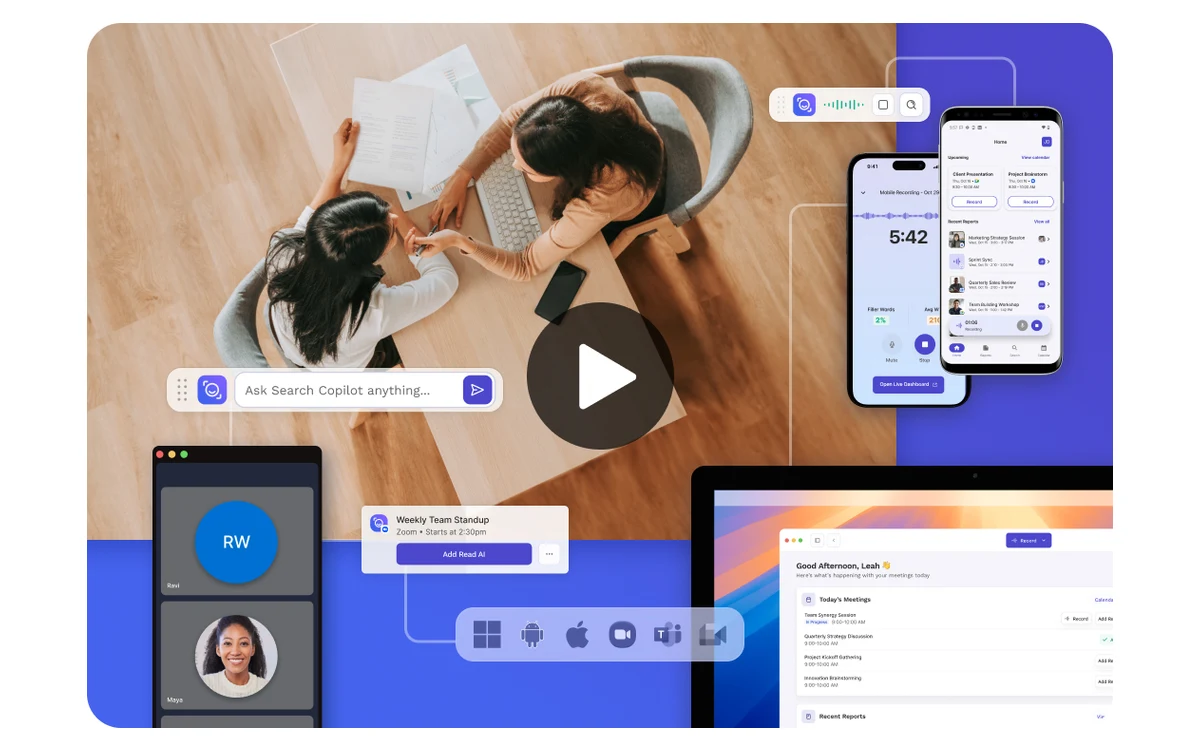
Task: Tap the Stop button on iPhone recording
Action: click(x=924, y=344)
